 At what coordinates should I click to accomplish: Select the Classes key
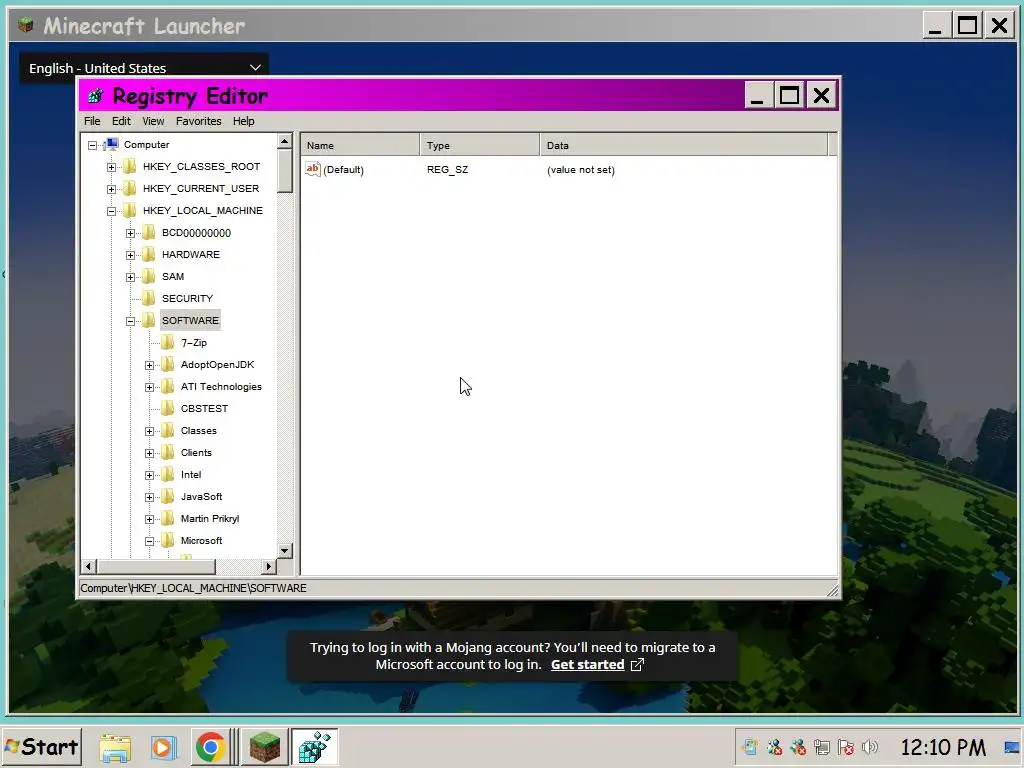[x=199, y=430]
